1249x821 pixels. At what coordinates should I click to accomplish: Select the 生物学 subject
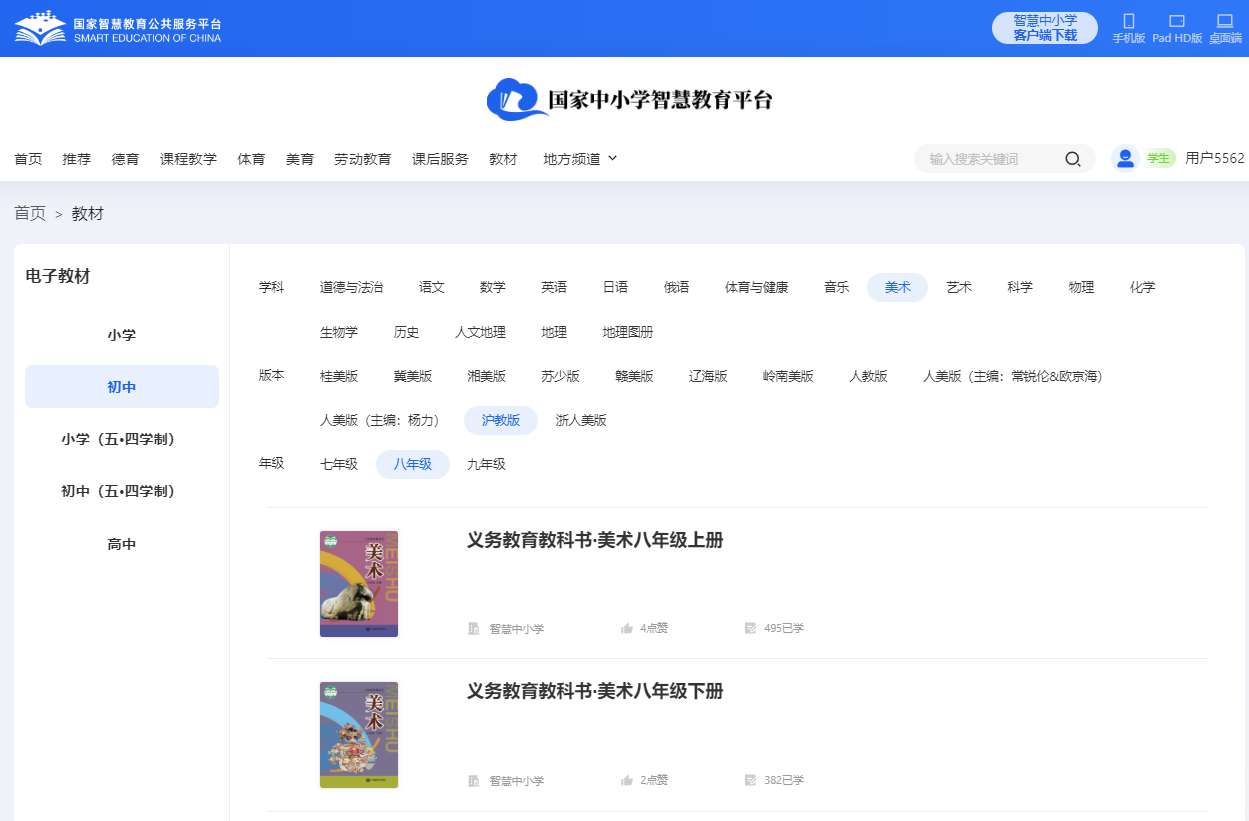coord(339,332)
